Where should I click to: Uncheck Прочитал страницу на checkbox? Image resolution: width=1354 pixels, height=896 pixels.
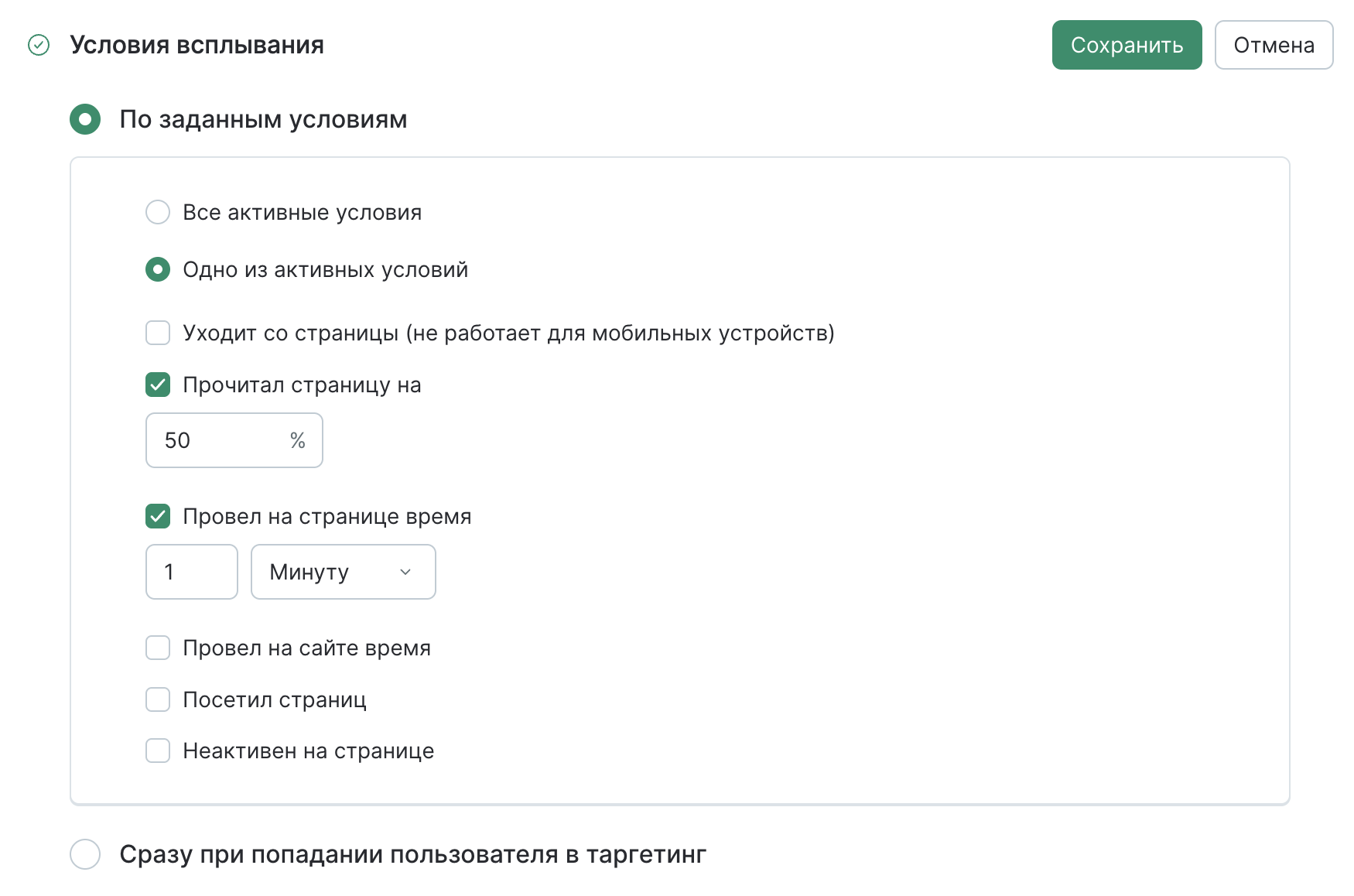coord(158,385)
